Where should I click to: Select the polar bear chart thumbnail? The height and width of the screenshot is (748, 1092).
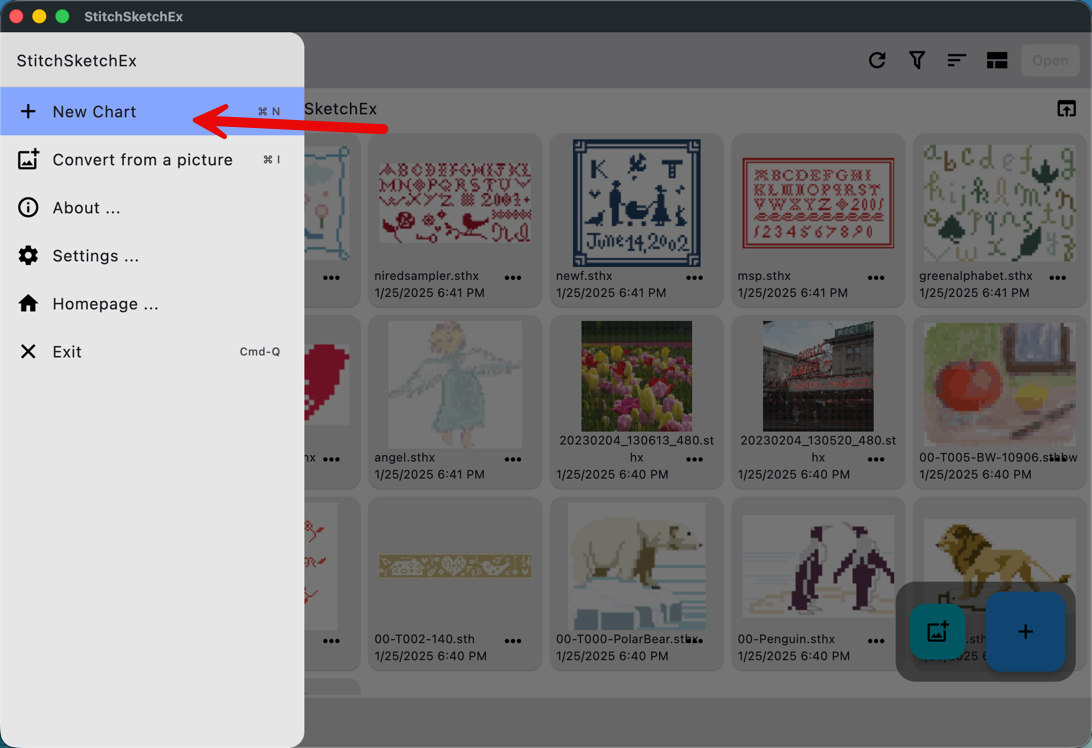pyautogui.click(x=637, y=566)
